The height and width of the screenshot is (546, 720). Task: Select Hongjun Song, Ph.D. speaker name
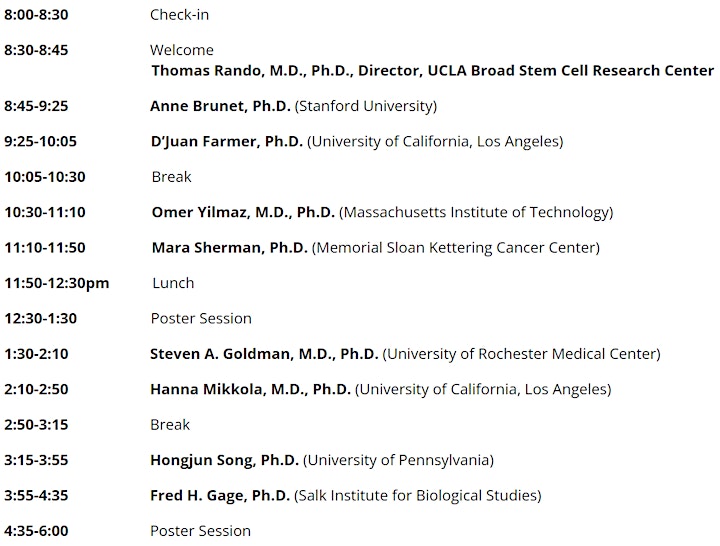(x=225, y=460)
